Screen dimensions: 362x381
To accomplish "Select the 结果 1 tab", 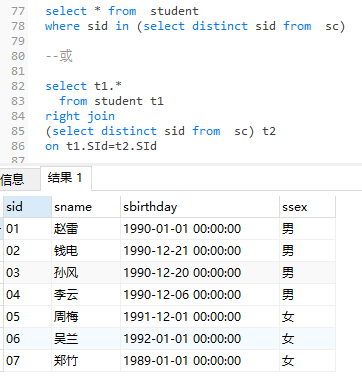I will tap(66, 178).
